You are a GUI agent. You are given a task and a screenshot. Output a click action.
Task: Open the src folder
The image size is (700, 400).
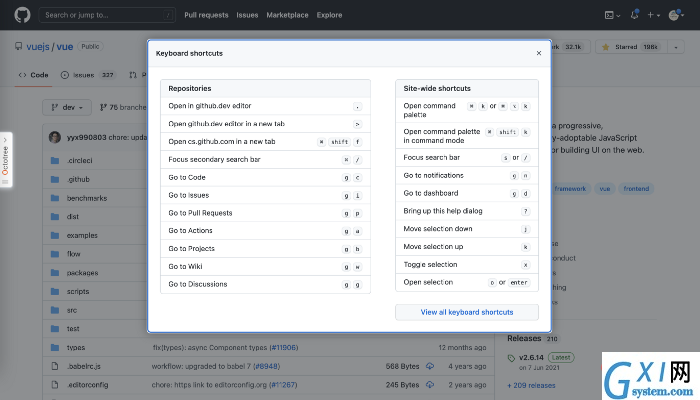tap(72, 310)
